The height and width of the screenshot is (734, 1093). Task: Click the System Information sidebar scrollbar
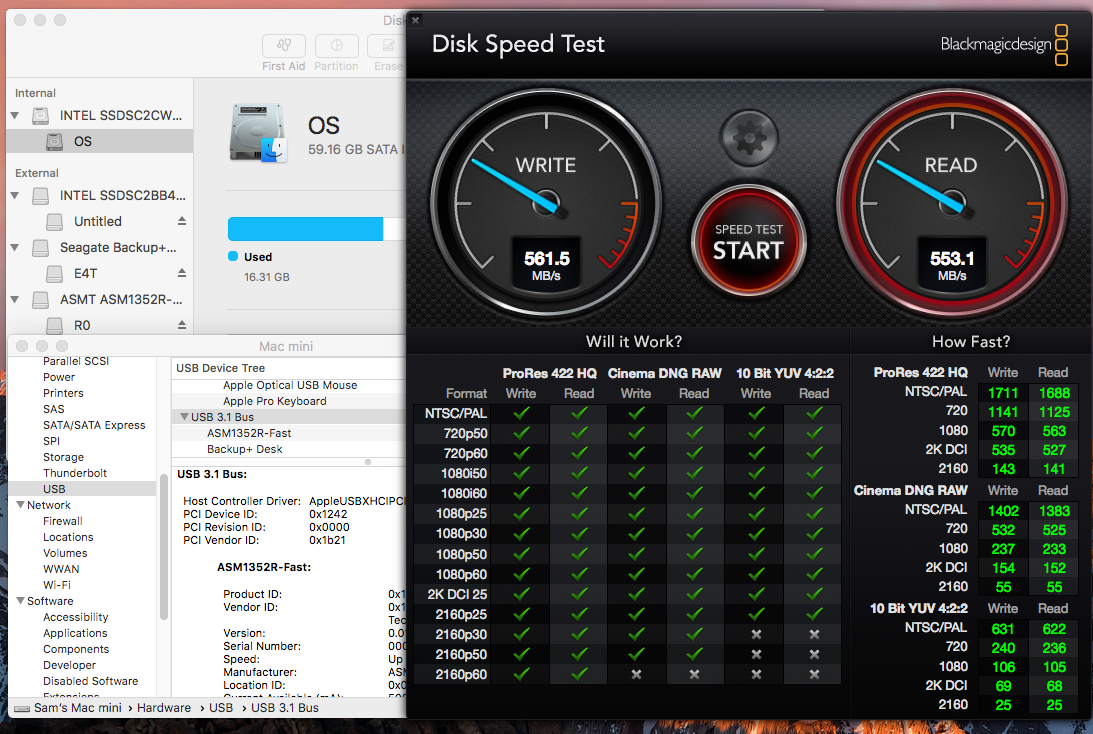163,546
